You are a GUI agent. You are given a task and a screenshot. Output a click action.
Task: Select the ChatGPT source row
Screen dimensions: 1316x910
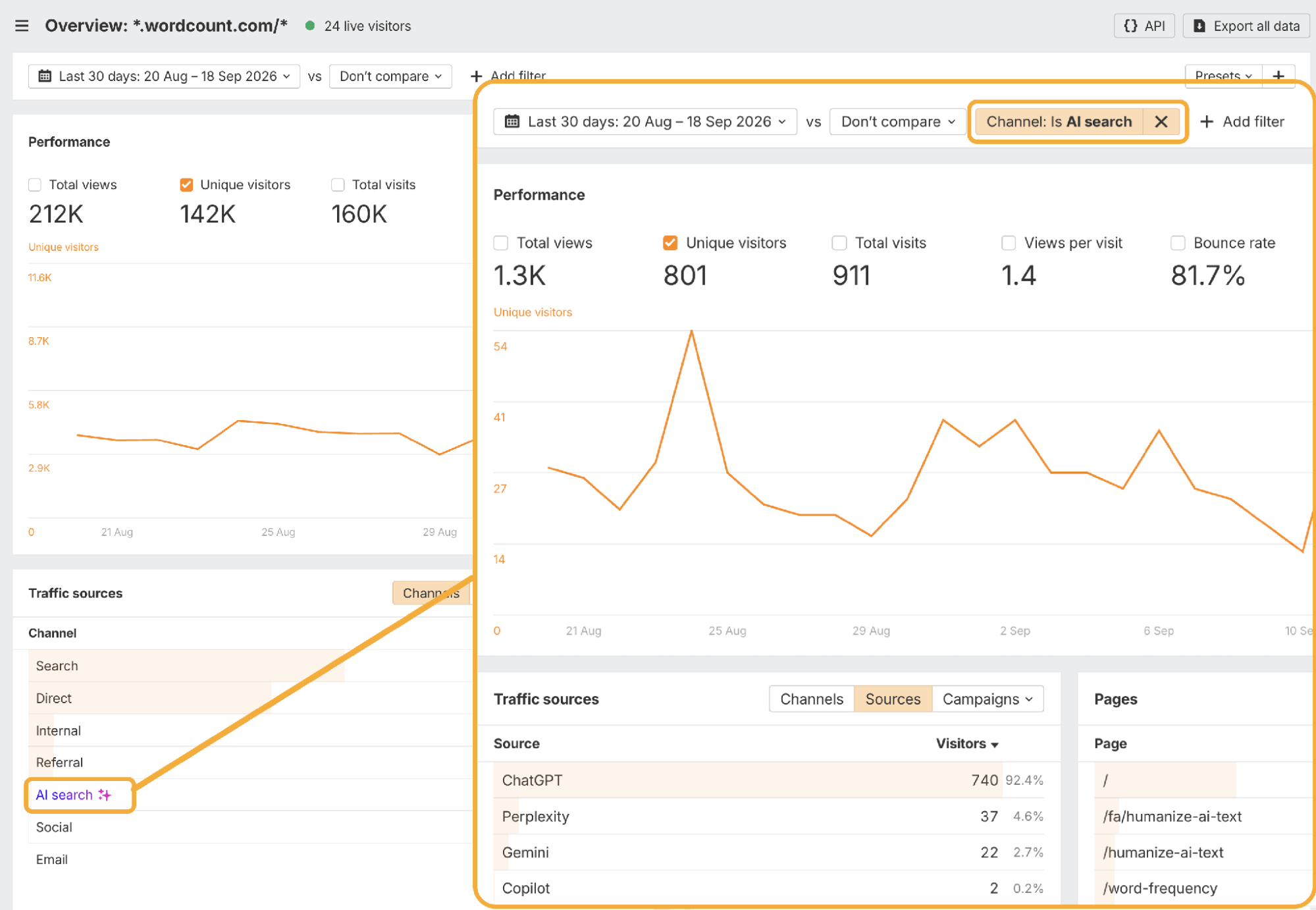pyautogui.click(x=768, y=780)
